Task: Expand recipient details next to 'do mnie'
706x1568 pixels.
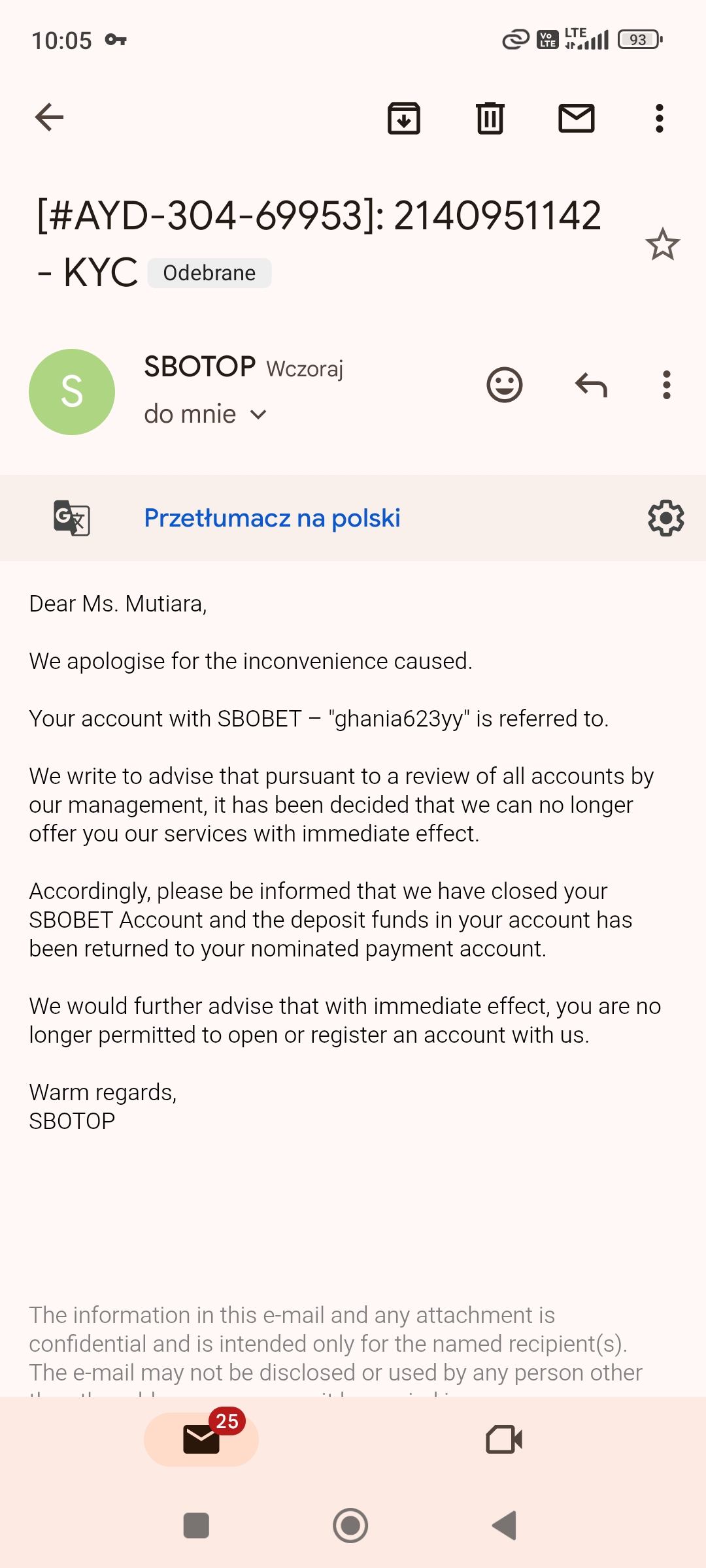Action: 259,414
